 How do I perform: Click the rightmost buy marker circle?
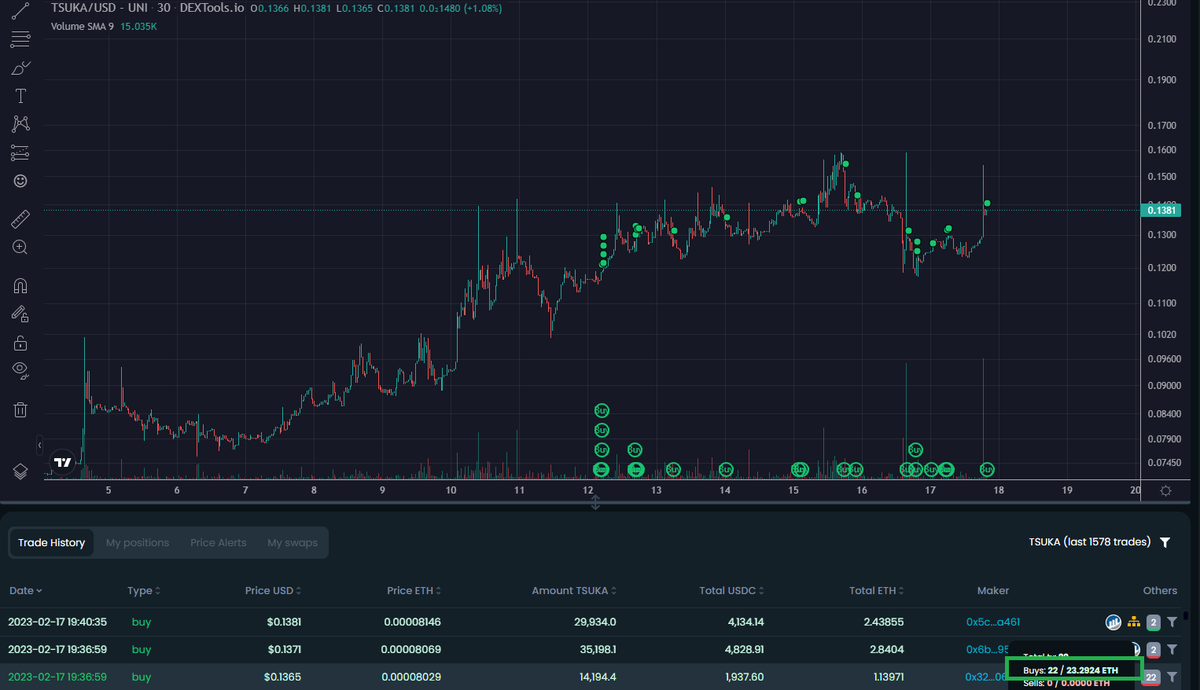(x=987, y=469)
